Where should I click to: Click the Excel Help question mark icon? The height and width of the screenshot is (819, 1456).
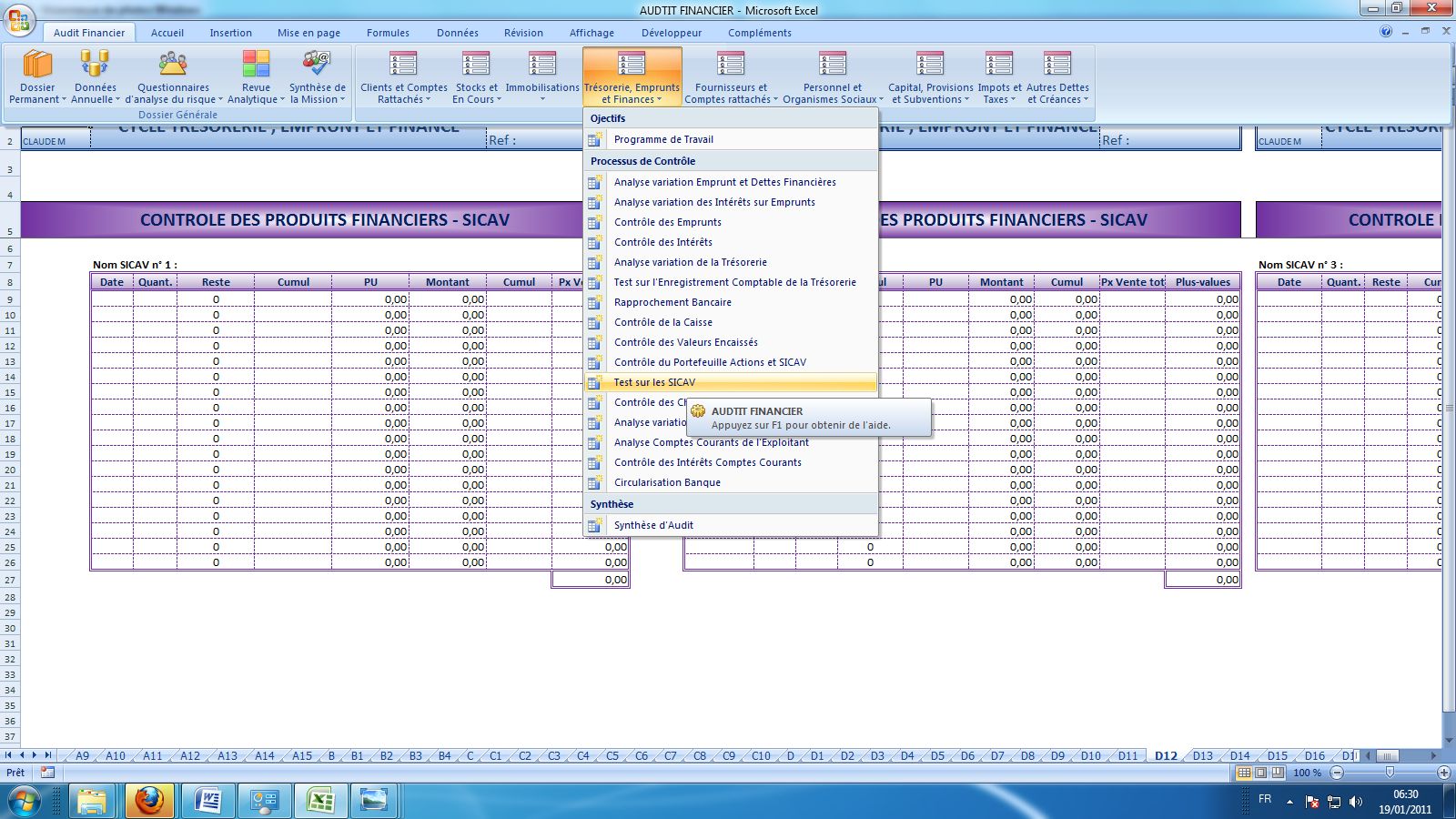pos(1386,32)
